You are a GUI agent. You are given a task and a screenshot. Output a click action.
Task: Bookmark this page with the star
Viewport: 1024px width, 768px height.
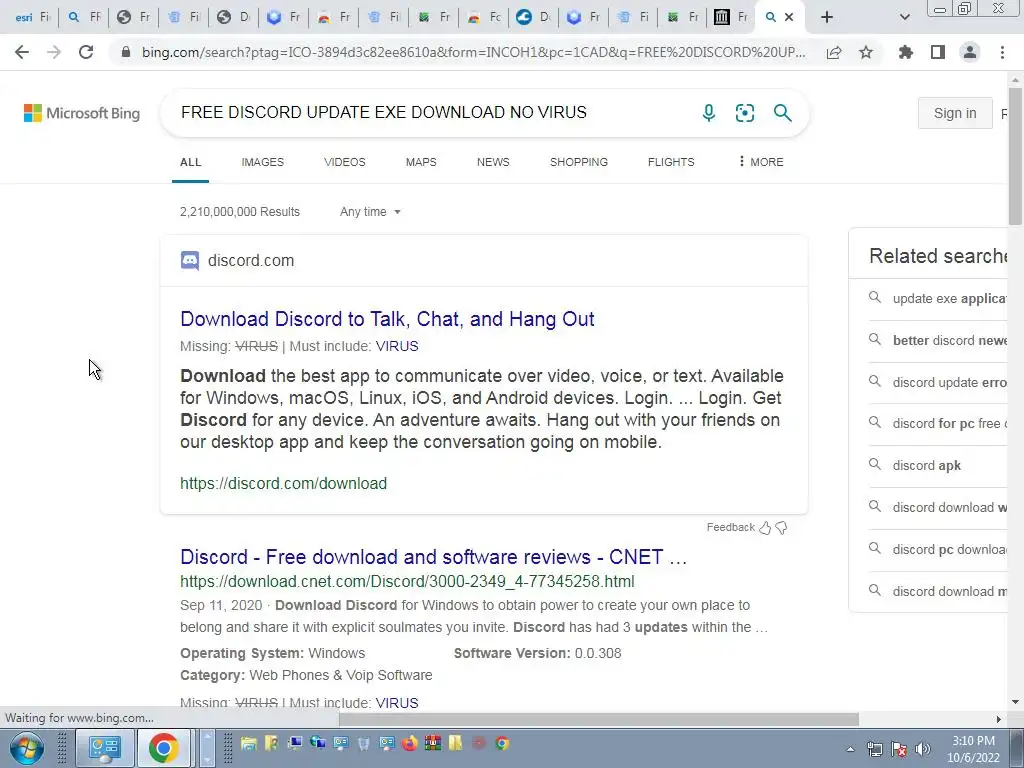[866, 52]
